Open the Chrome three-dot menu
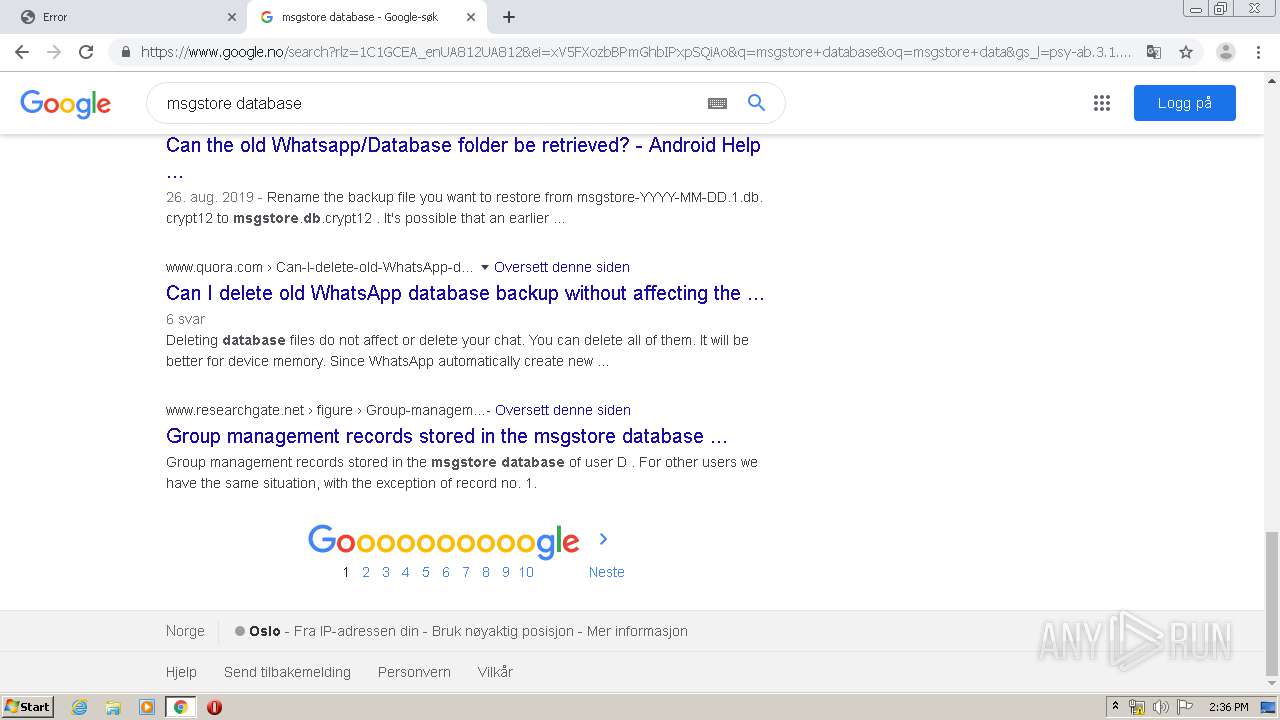 [x=1259, y=52]
